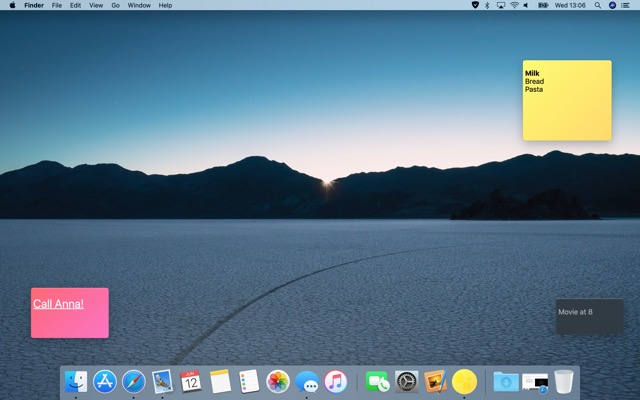The width and height of the screenshot is (640, 400).
Task: Open FaceTime from the Dock
Action: pos(377,382)
